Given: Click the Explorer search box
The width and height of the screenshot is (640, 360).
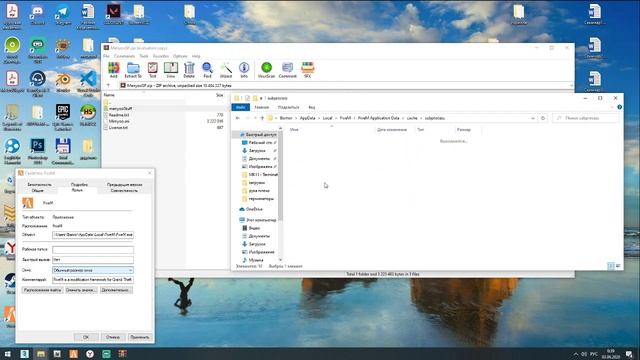Looking at the screenshot, I should (x=586, y=118).
